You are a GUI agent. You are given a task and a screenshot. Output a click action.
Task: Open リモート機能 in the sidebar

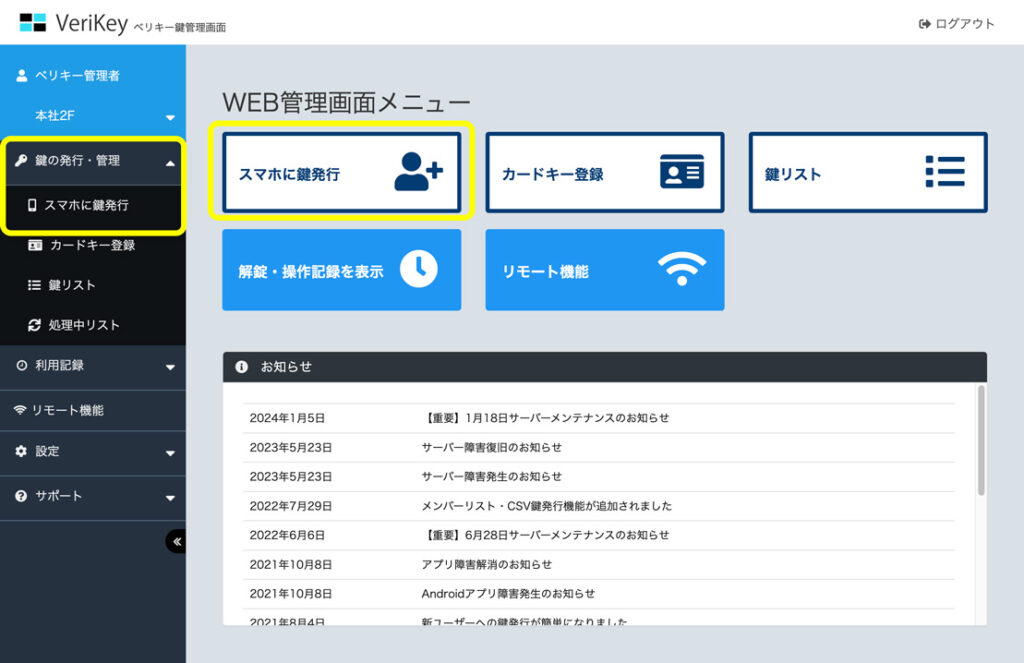coord(67,410)
